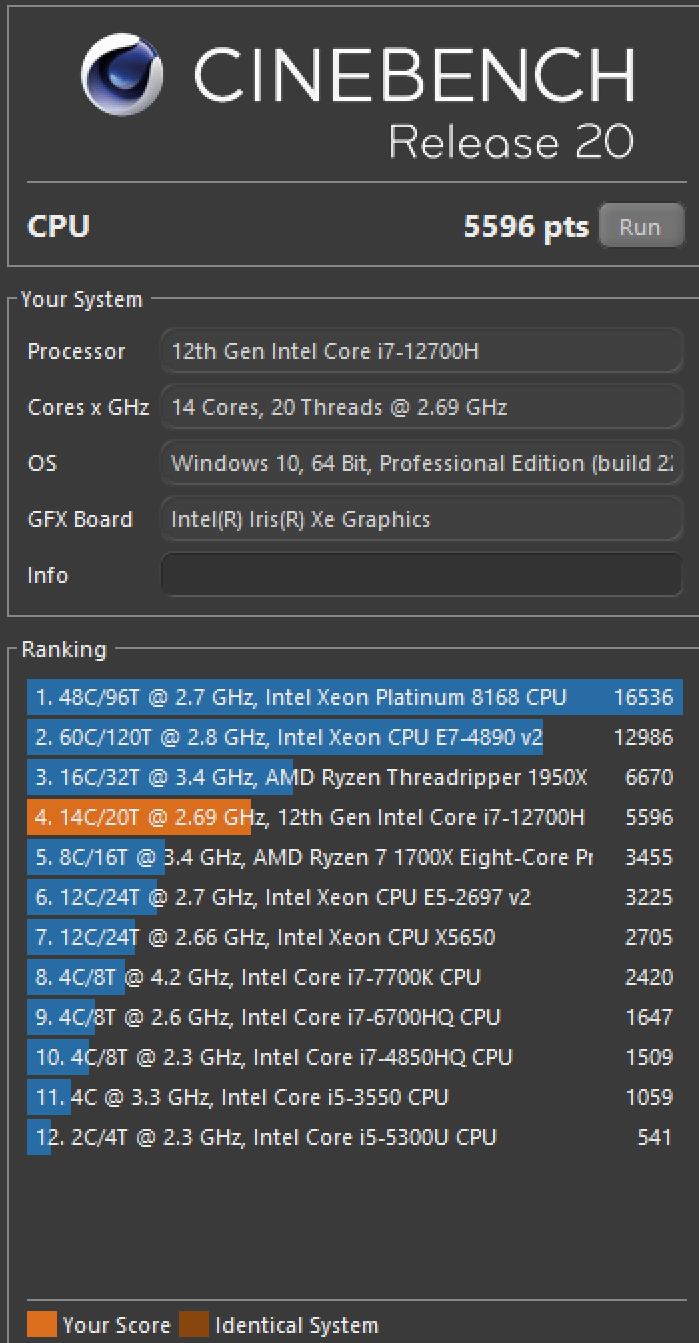This screenshot has height=1343, width=699.
Task: Select the Ryzen 7 1700X ranking row
Action: [354, 857]
